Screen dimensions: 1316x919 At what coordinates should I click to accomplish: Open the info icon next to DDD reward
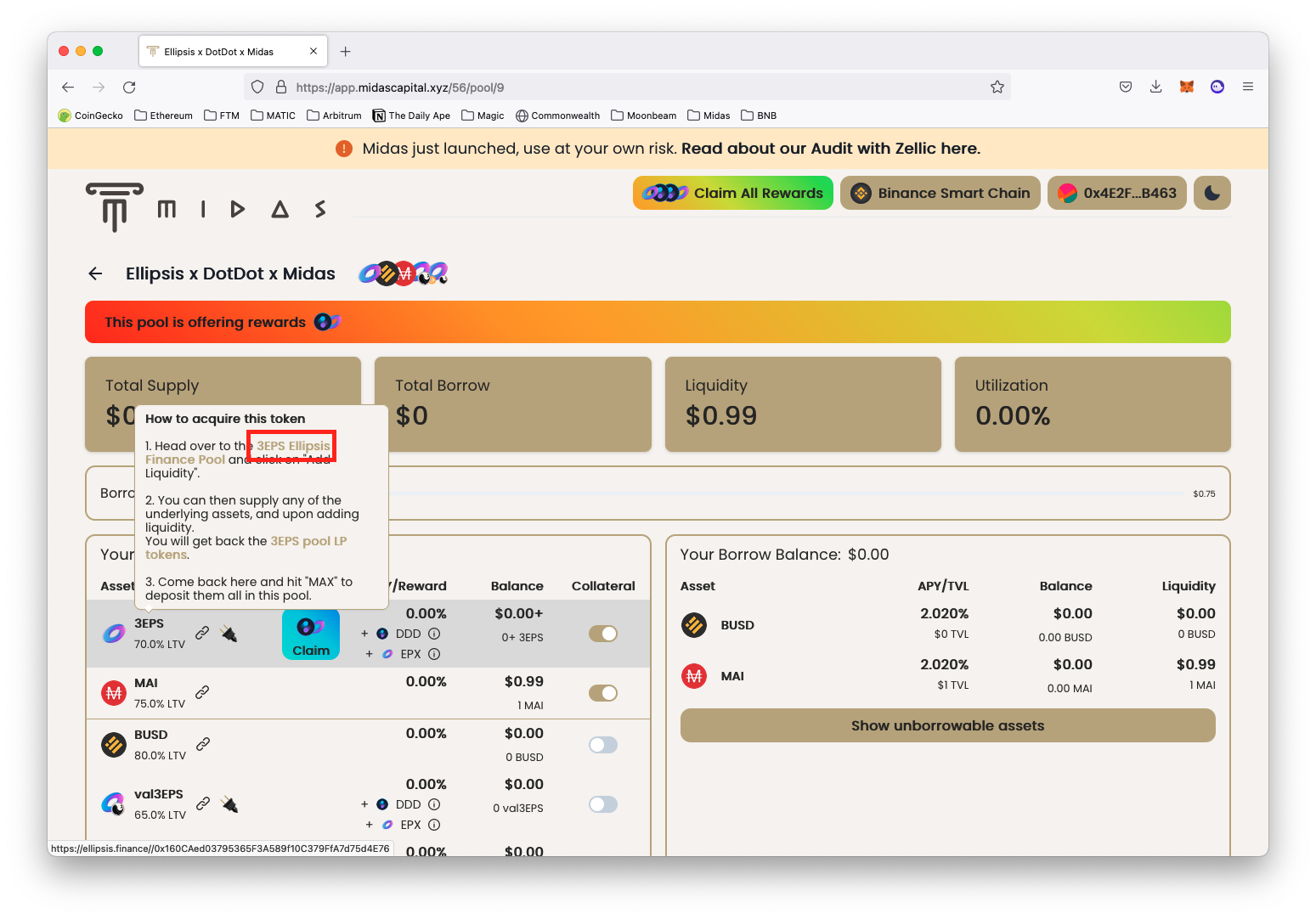coord(434,634)
